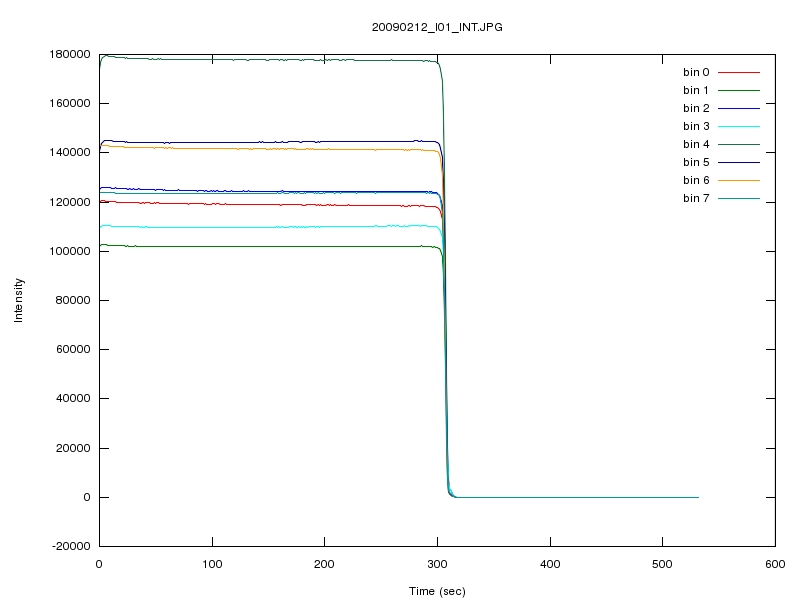
Task: Select the 'bin 7' legend label
Action: point(696,198)
